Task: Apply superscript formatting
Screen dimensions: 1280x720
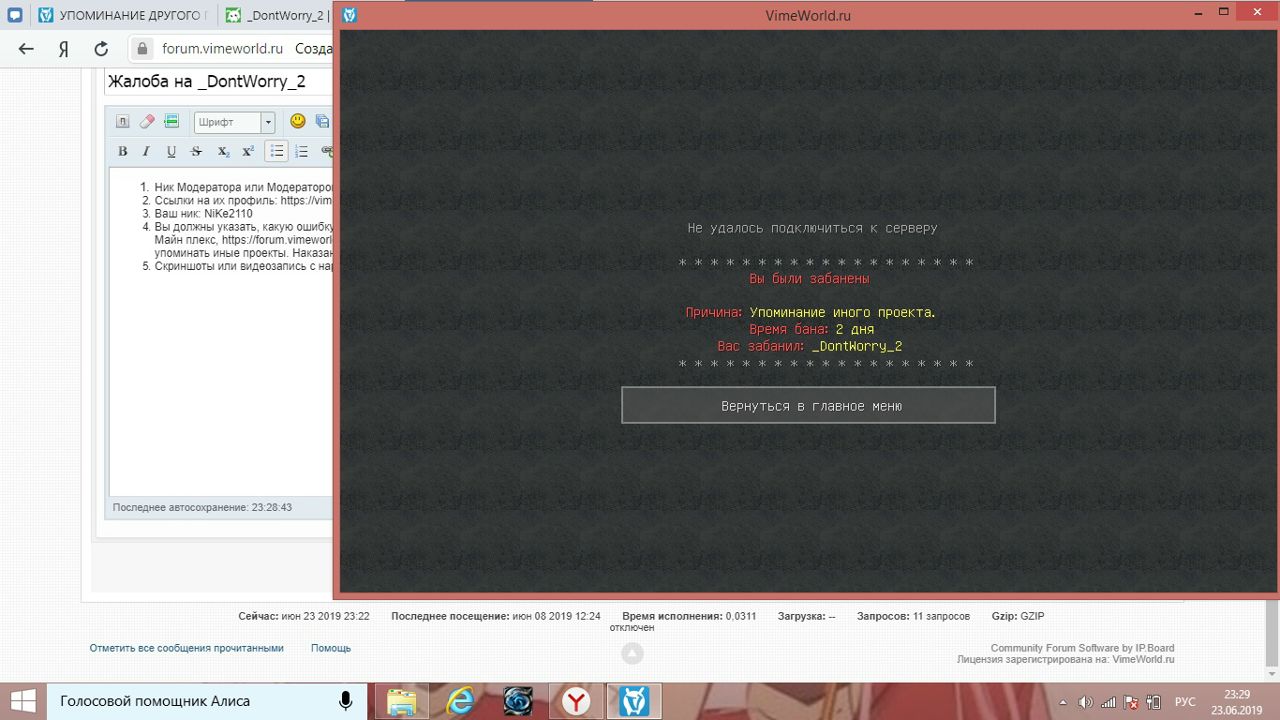Action: click(248, 152)
